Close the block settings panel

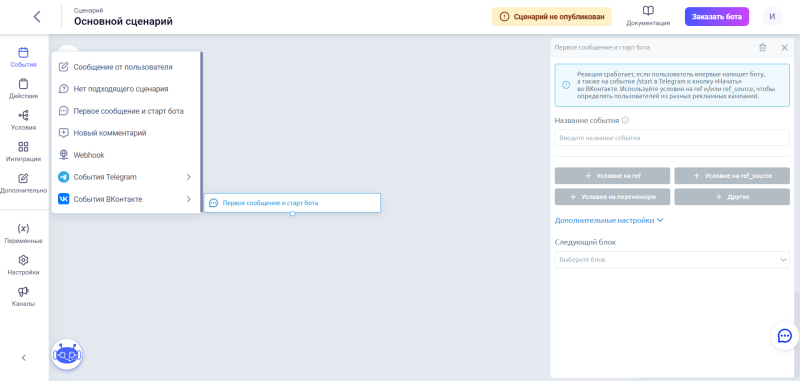pos(785,47)
